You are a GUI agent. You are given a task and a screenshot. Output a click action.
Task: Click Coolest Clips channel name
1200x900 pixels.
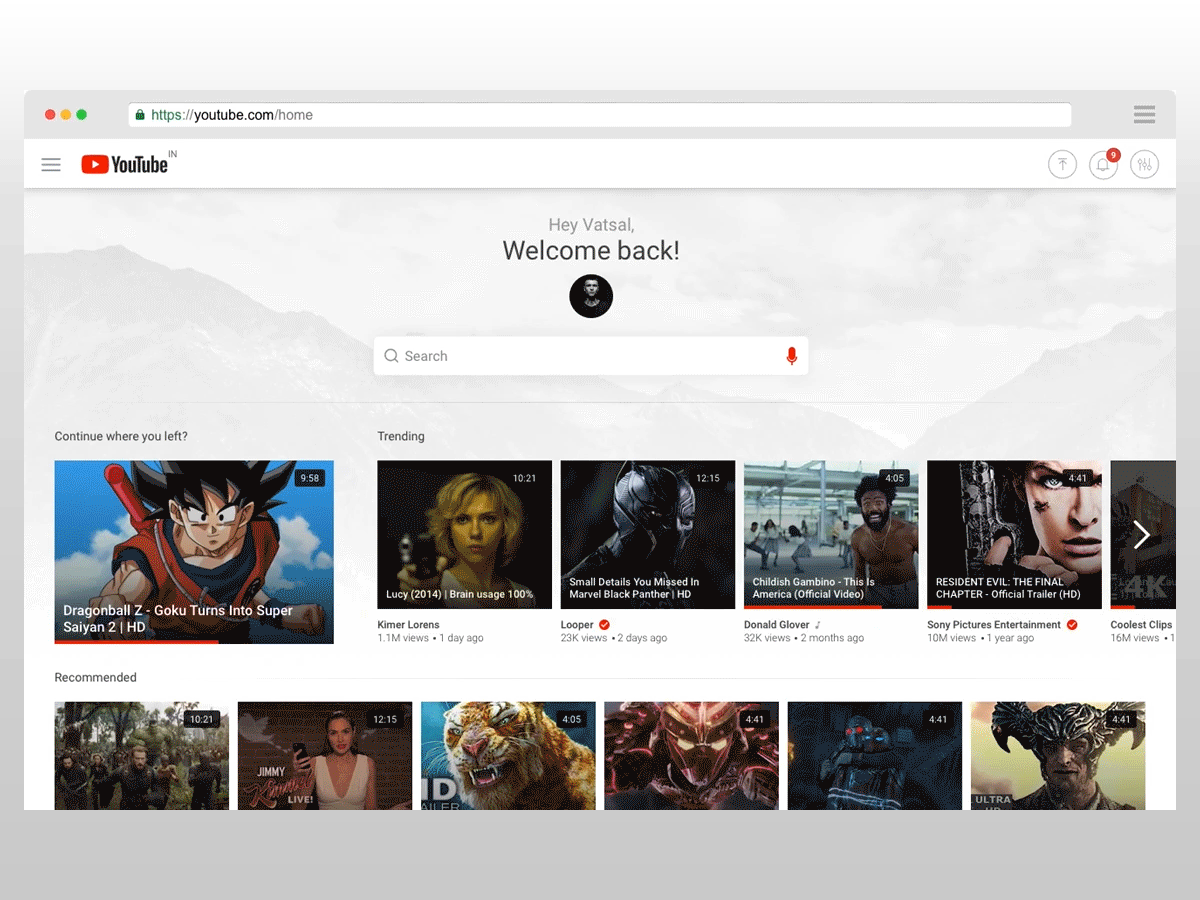click(1141, 625)
